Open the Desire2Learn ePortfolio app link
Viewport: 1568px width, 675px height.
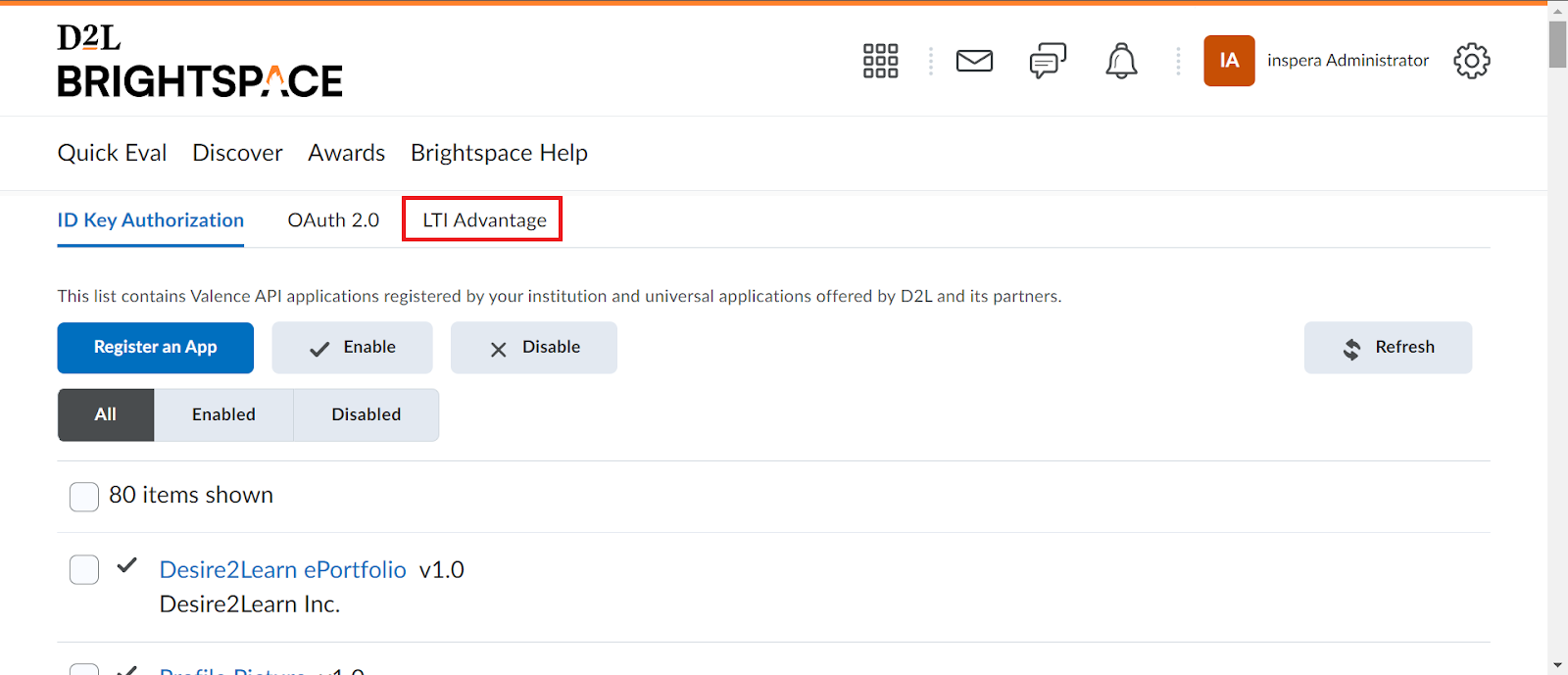(282, 569)
